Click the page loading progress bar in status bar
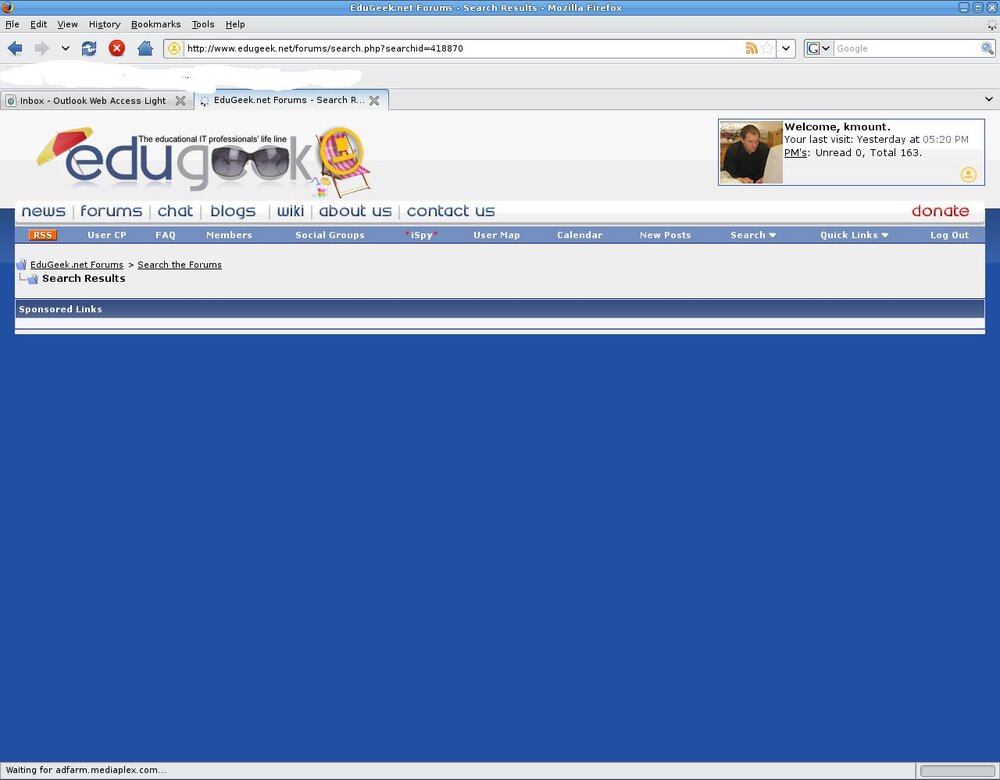The height and width of the screenshot is (780, 1000). [x=957, y=770]
